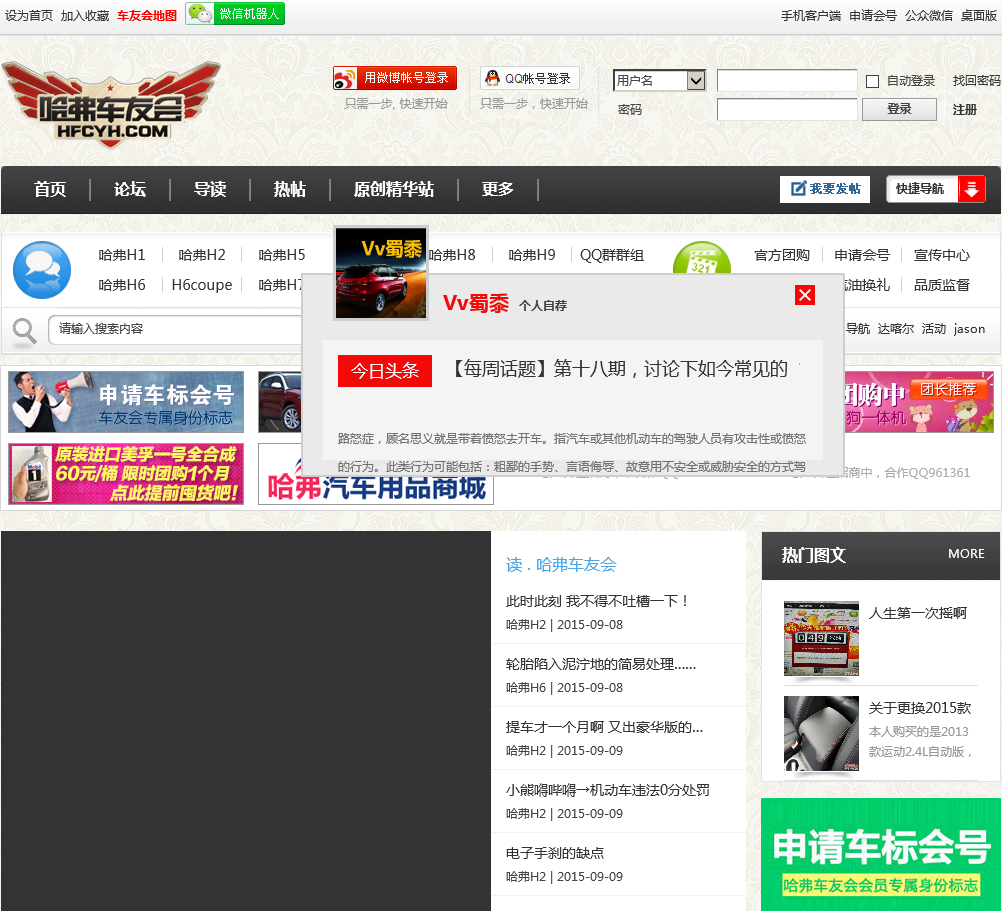Image resolution: width=1002 pixels, height=911 pixels.
Task: Open the 哈弗H8 forum link
Action: pos(452,255)
